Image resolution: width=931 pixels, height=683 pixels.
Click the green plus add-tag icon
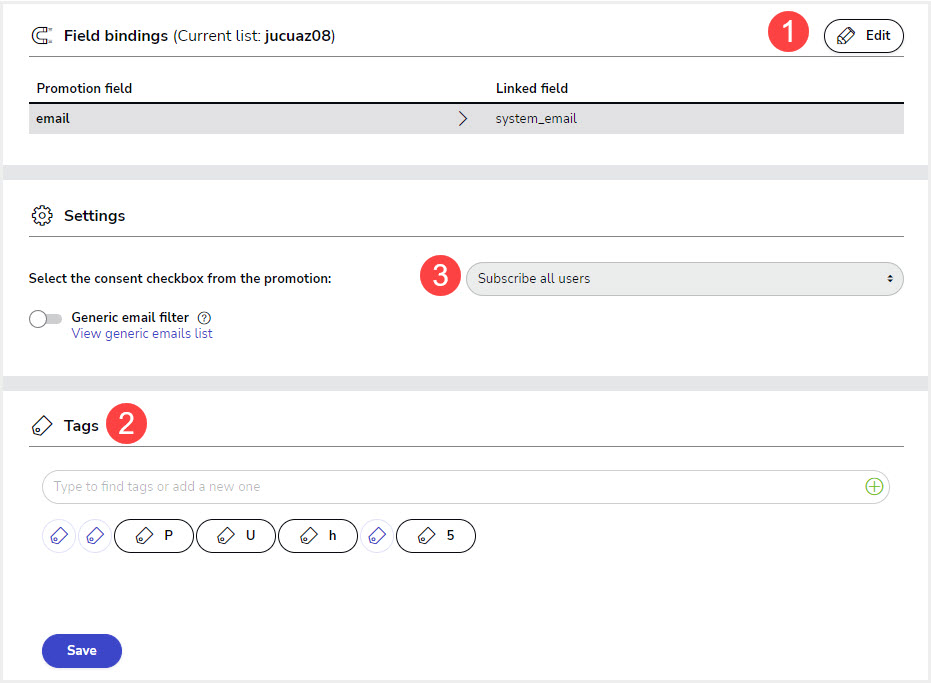874,486
